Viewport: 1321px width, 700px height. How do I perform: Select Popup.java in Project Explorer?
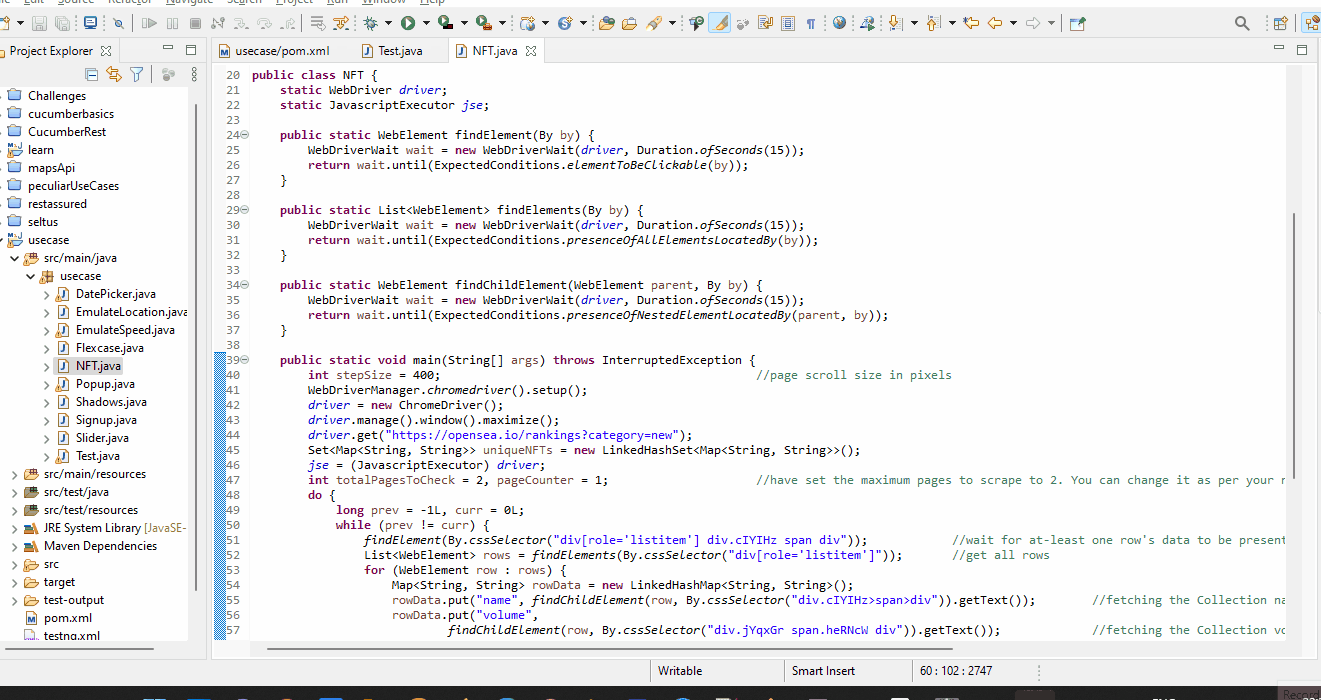pos(104,384)
